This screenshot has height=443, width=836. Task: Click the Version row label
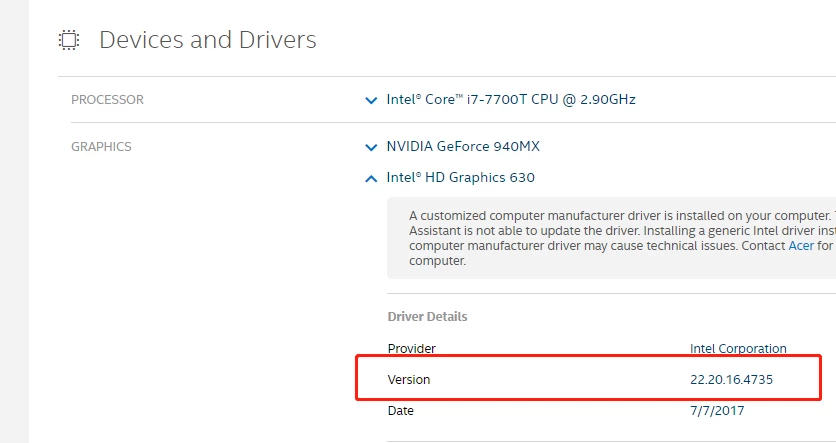[x=409, y=380]
